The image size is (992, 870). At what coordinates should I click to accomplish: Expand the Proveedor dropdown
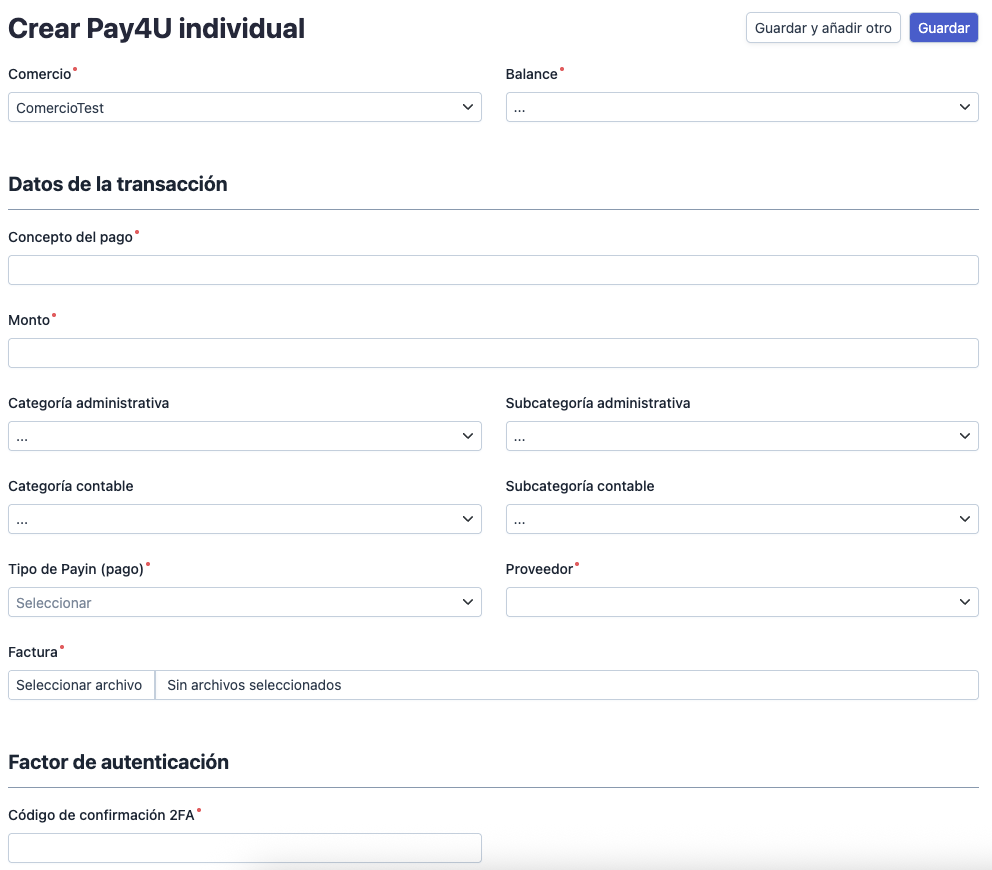[x=742, y=602]
